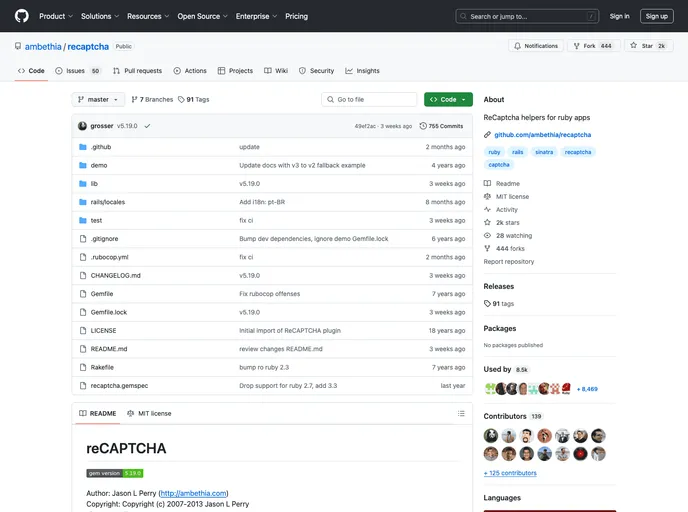Switch to the Issues tab
The width and height of the screenshot is (688, 512).
78,71
